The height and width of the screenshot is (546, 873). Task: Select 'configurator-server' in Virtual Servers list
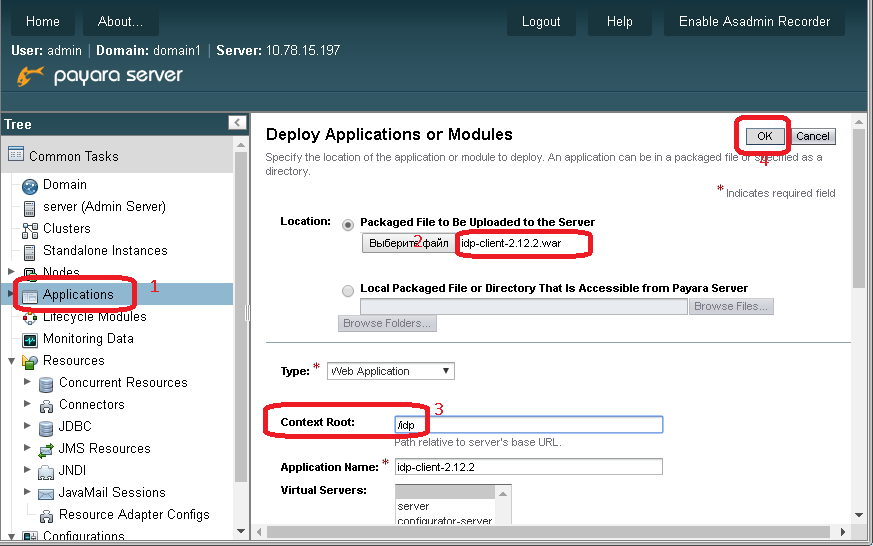pos(444,520)
